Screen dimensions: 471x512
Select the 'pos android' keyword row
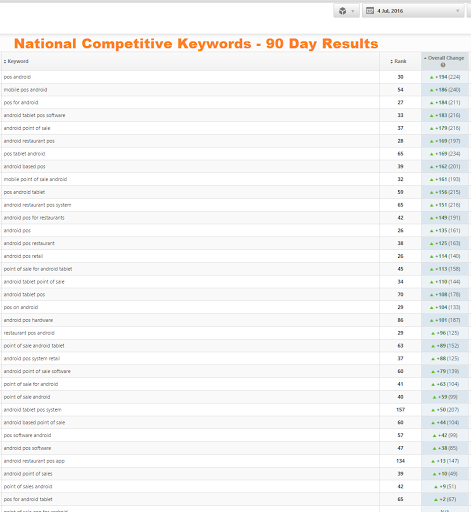click(17, 77)
